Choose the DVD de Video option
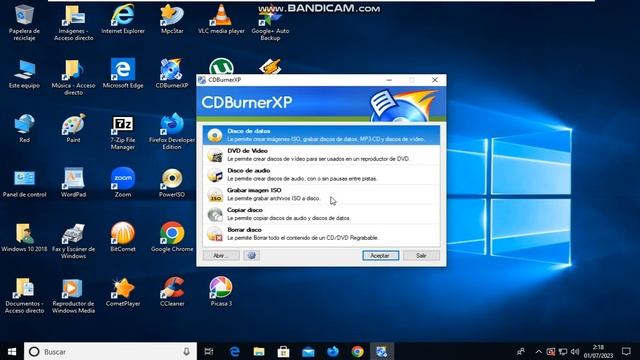 pyautogui.click(x=321, y=155)
